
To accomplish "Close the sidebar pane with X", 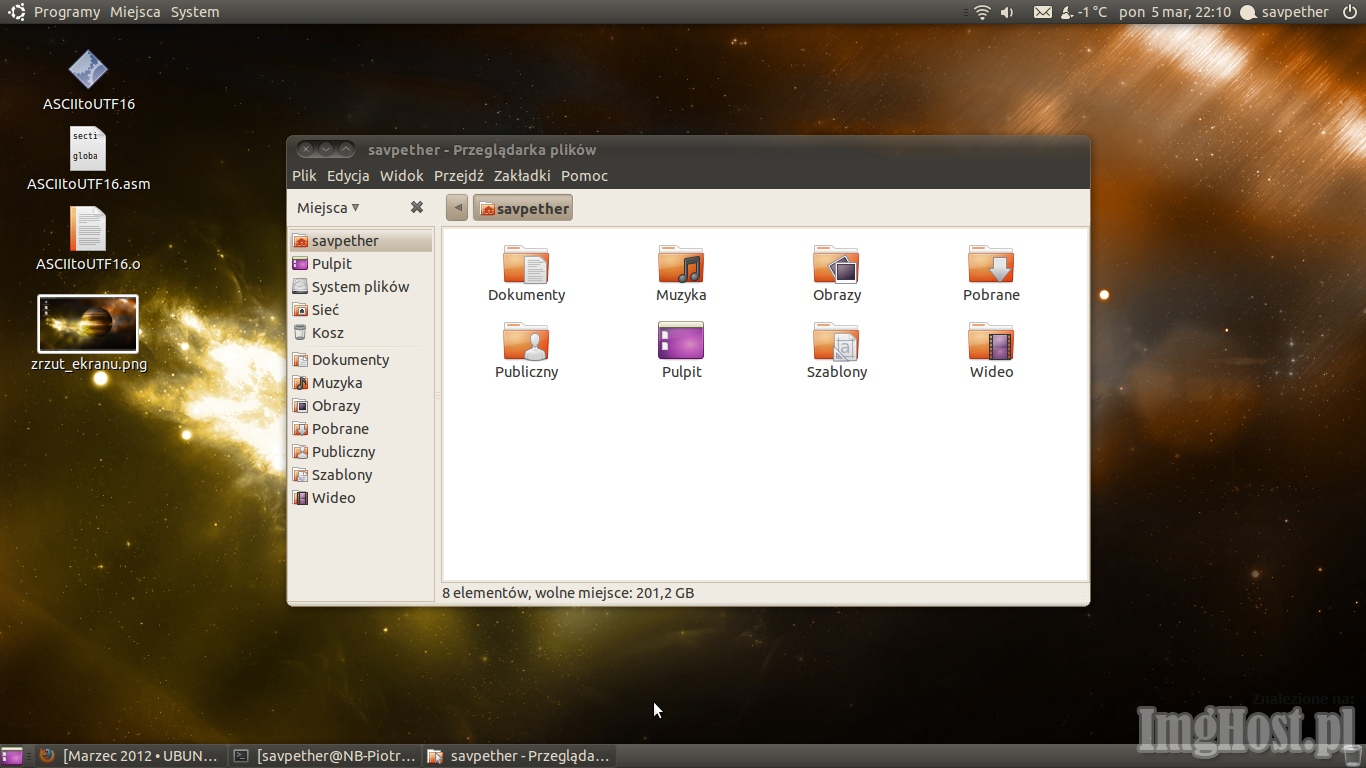I will (x=417, y=207).
